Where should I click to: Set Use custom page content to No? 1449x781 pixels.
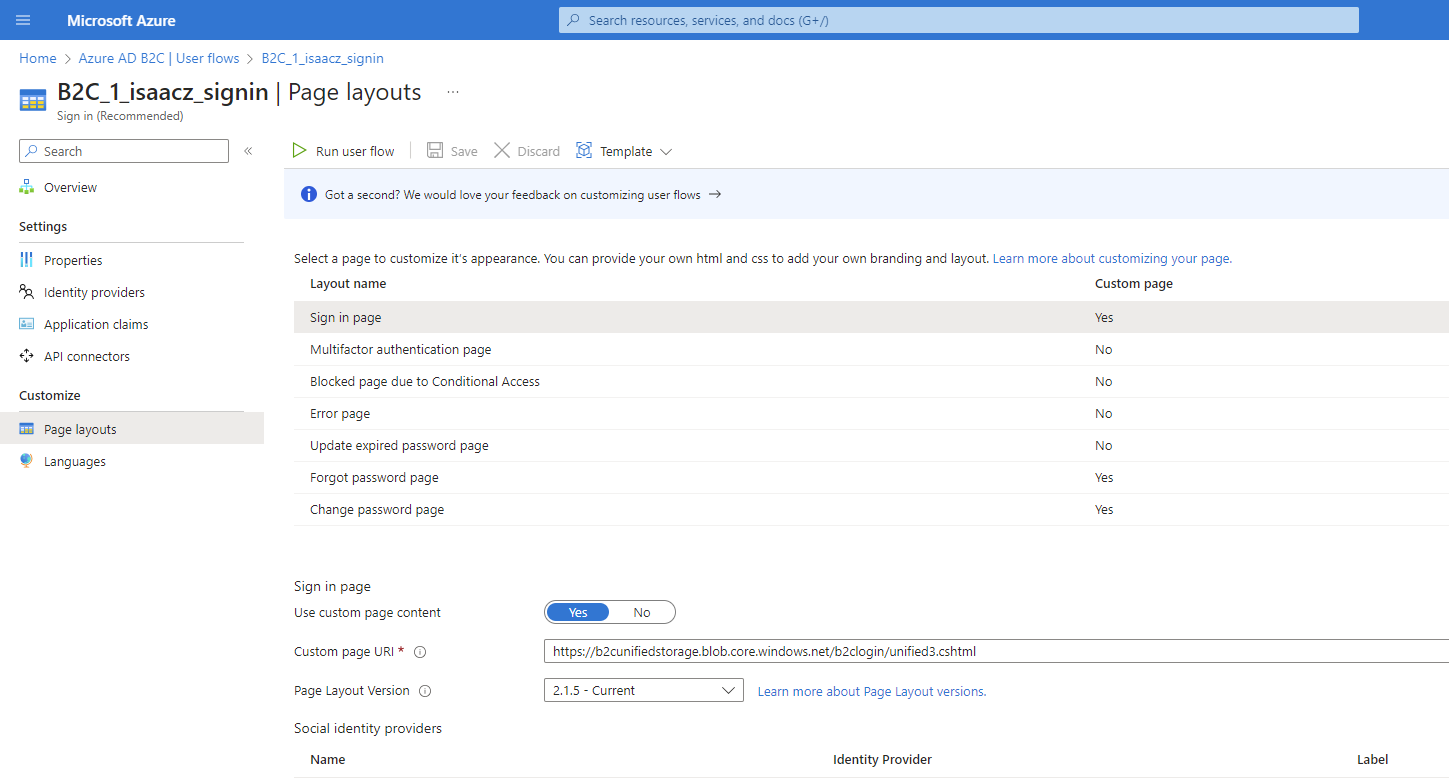(642, 612)
